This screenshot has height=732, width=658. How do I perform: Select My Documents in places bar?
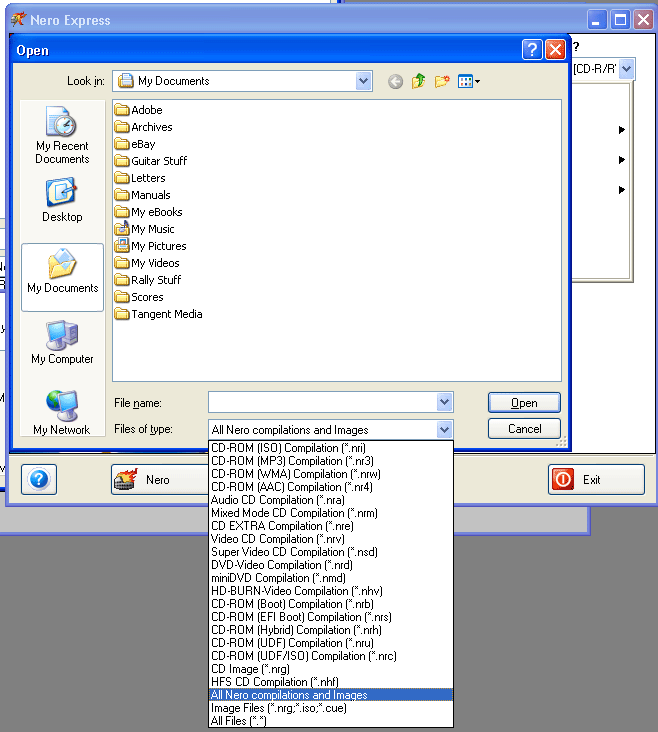pyautogui.click(x=63, y=277)
